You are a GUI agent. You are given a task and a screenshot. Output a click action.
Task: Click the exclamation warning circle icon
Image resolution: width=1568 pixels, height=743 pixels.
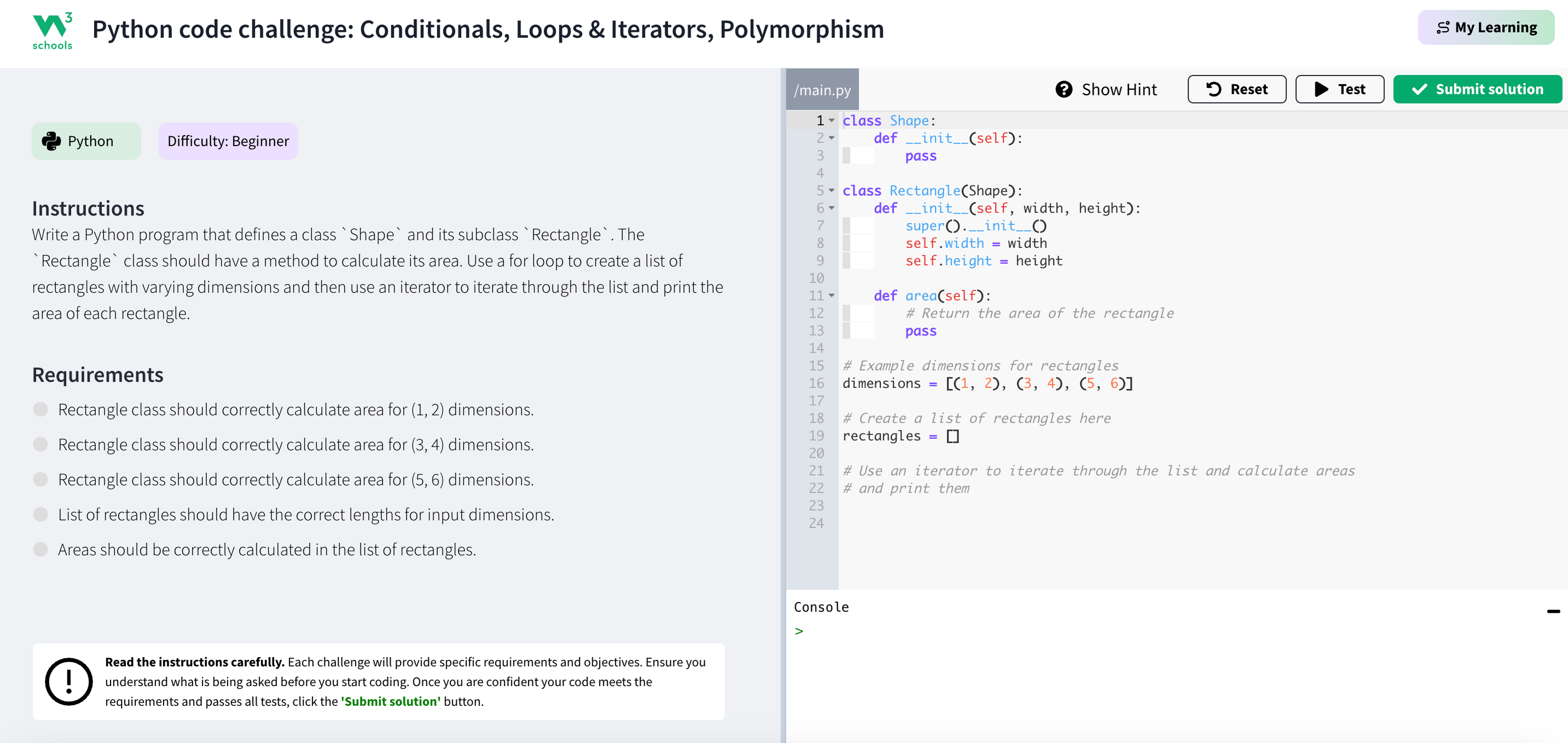(69, 681)
